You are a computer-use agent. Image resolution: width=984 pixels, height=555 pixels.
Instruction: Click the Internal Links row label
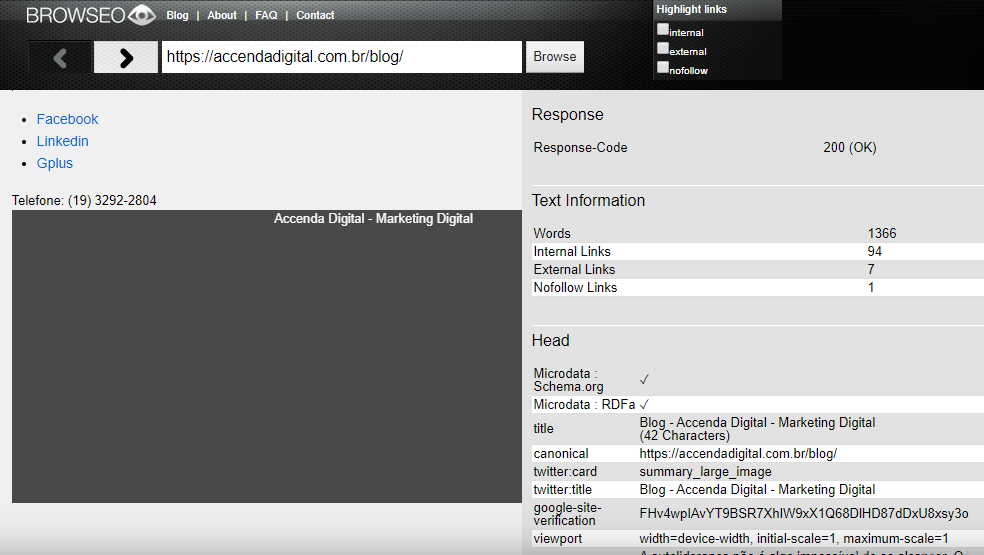tap(572, 252)
